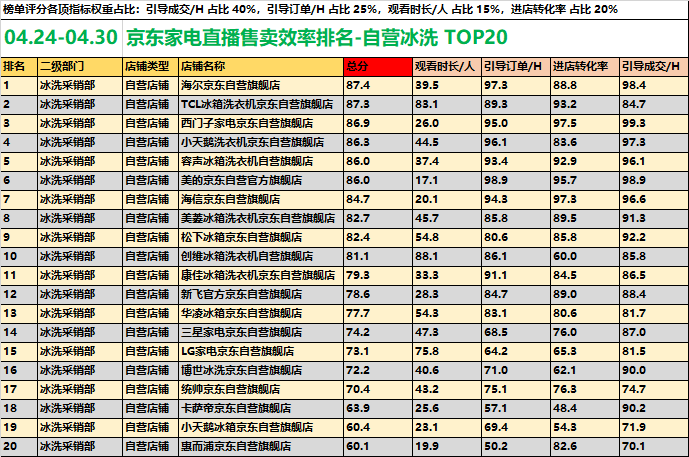
Task: Click watch duration 88.1 in 创维 row
Action: point(447,256)
